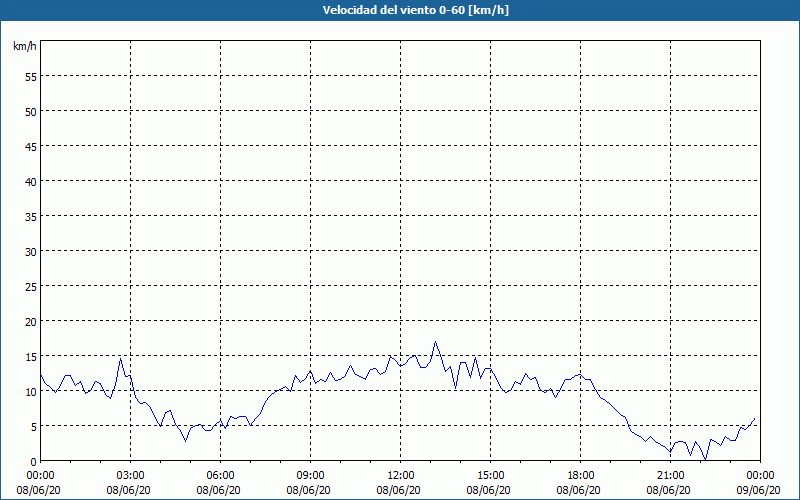This screenshot has height=500, width=800.
Task: Click the wind line's end point at the right edge
Action: click(x=755, y=418)
